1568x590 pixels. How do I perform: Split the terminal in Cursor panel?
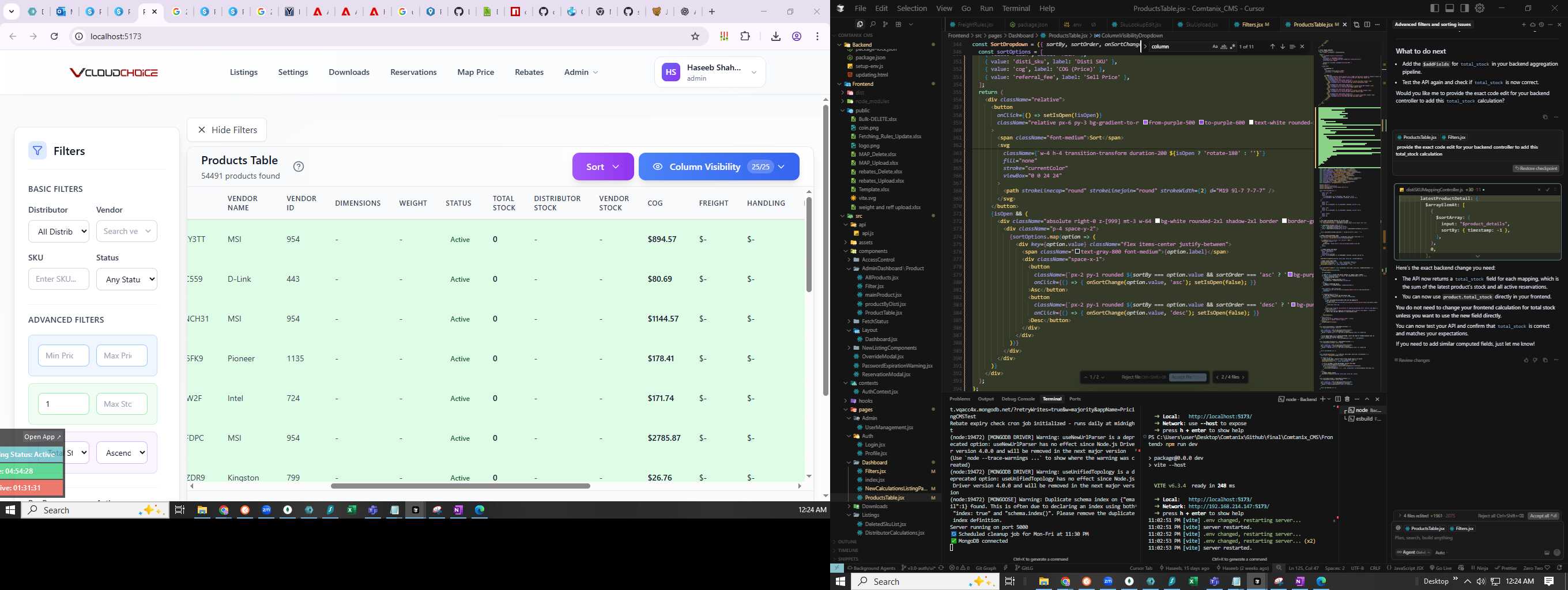[x=1338, y=399]
